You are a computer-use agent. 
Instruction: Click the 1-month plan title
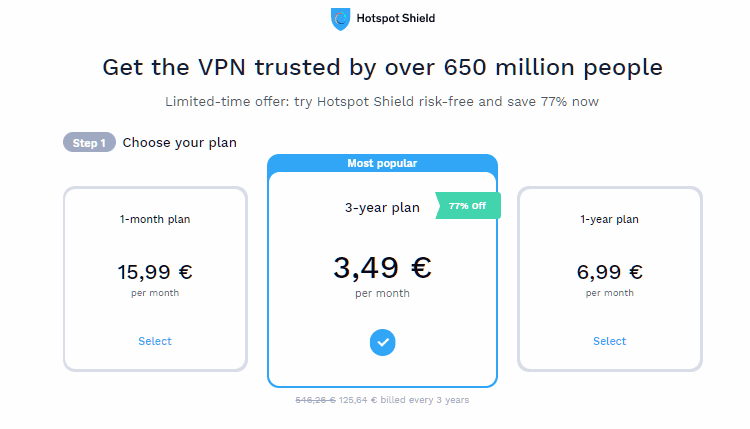pyautogui.click(x=155, y=219)
